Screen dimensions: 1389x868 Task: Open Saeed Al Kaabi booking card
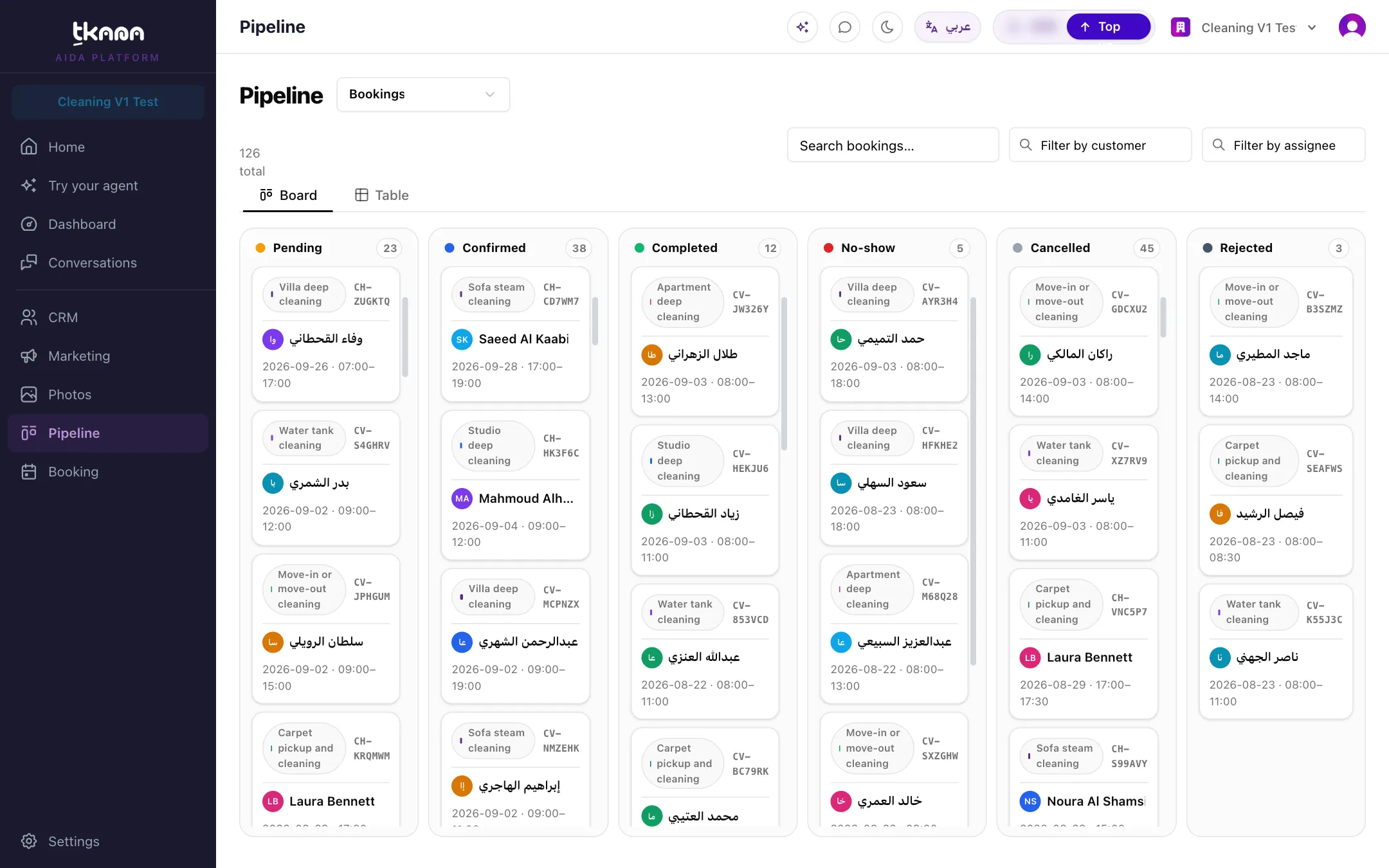515,334
